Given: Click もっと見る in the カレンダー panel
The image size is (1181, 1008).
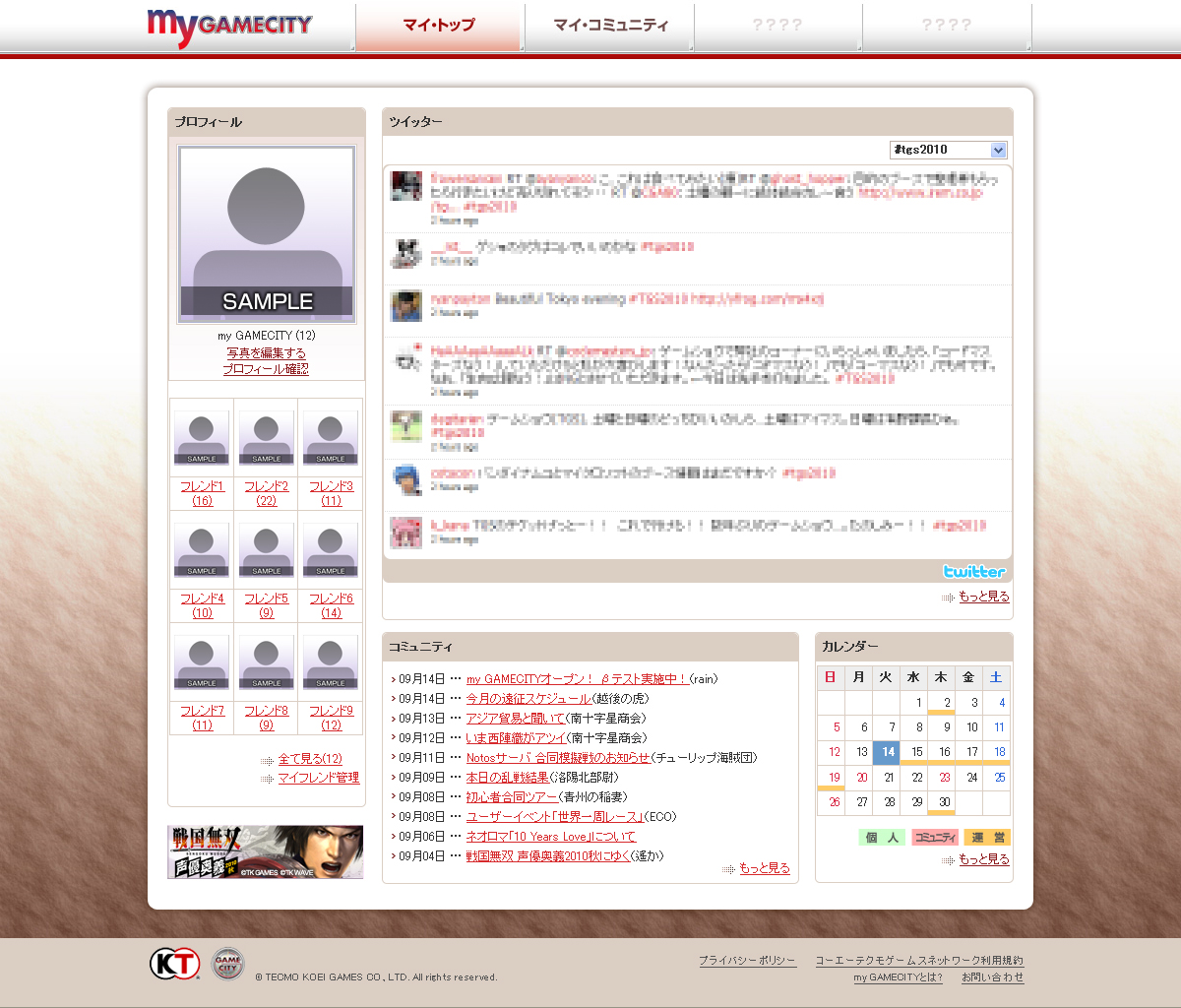Looking at the screenshot, I should point(984,859).
